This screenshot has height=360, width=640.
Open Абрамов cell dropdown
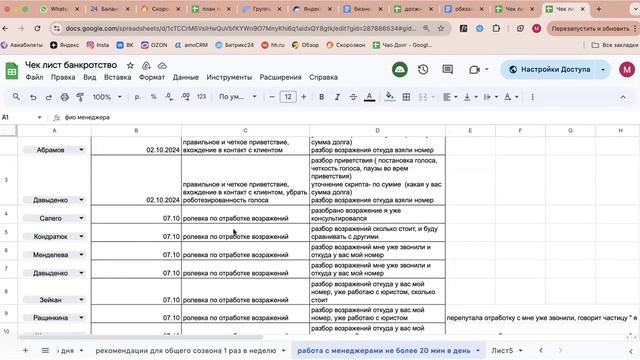(81, 150)
